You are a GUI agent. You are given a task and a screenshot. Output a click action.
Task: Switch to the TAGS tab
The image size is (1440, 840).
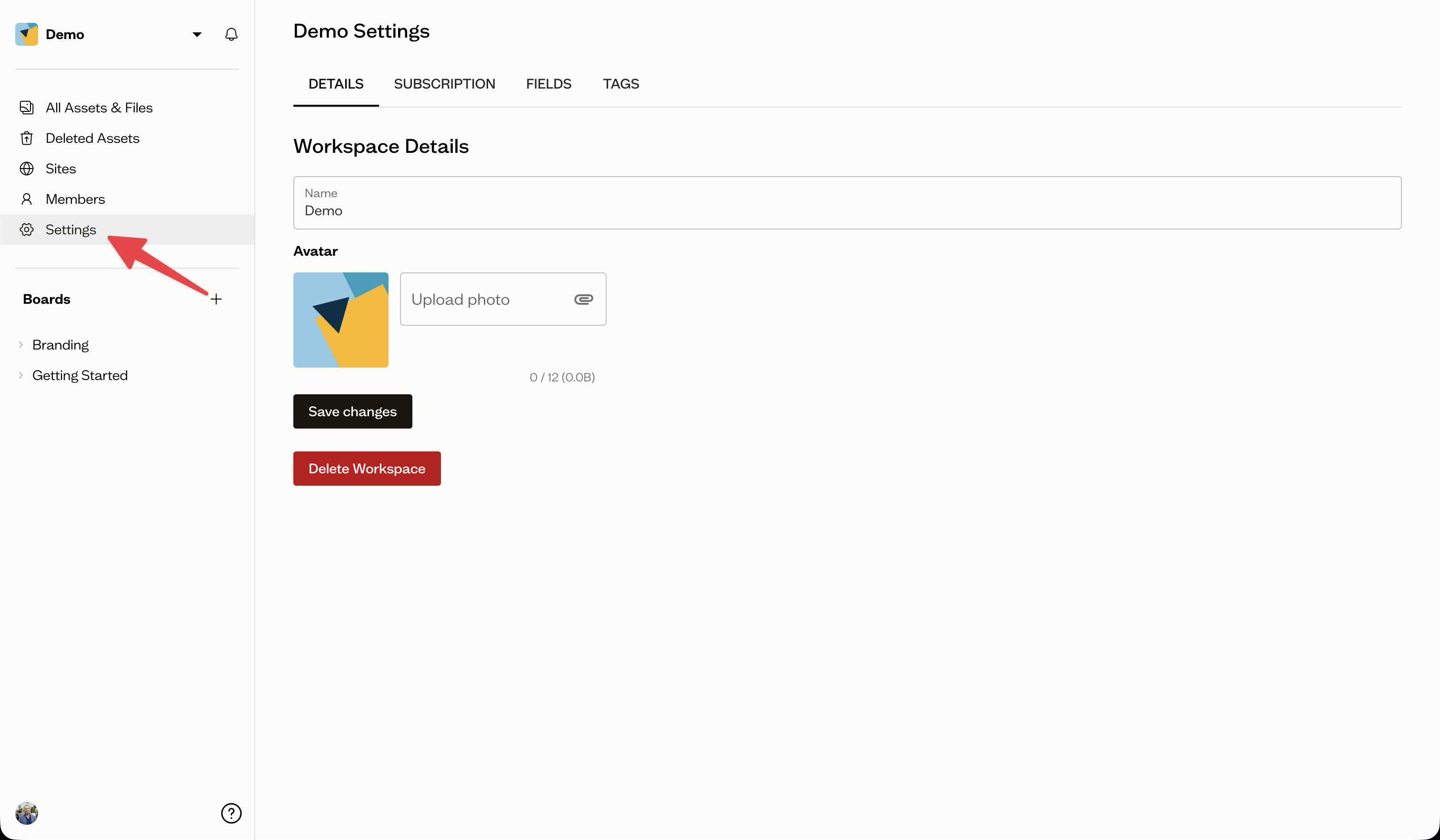tap(621, 84)
